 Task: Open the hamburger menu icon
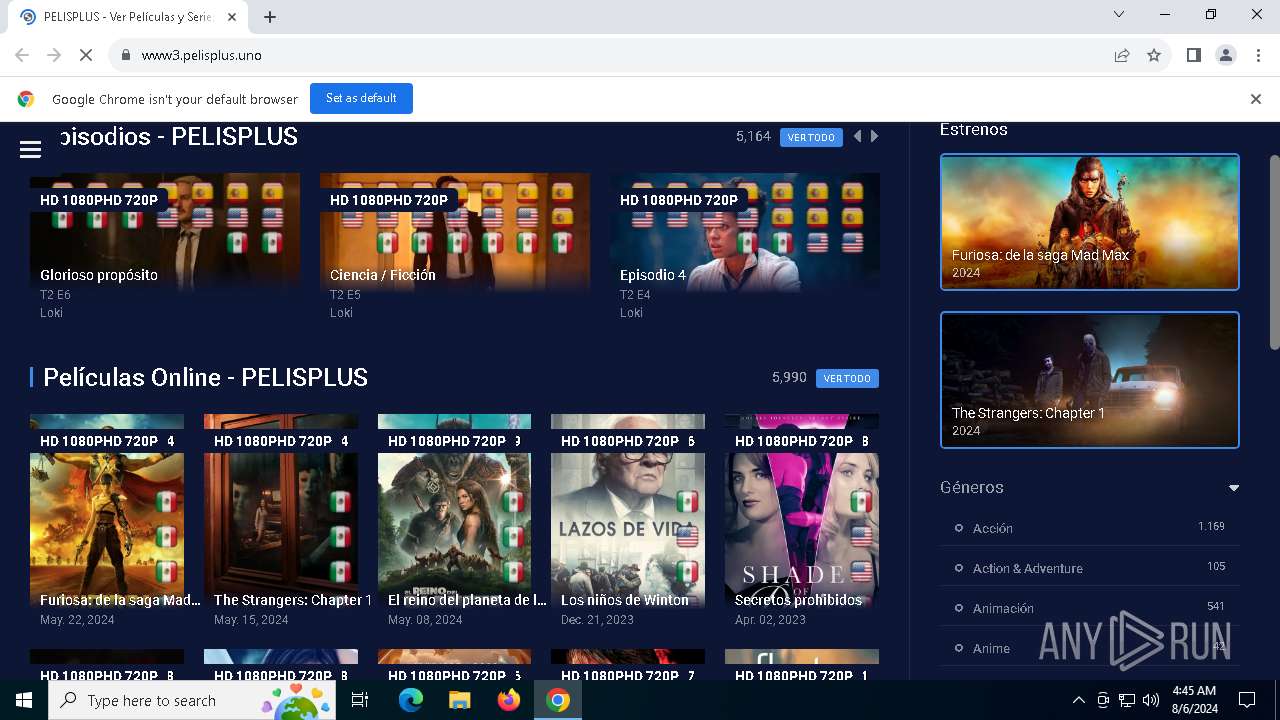pyautogui.click(x=30, y=149)
